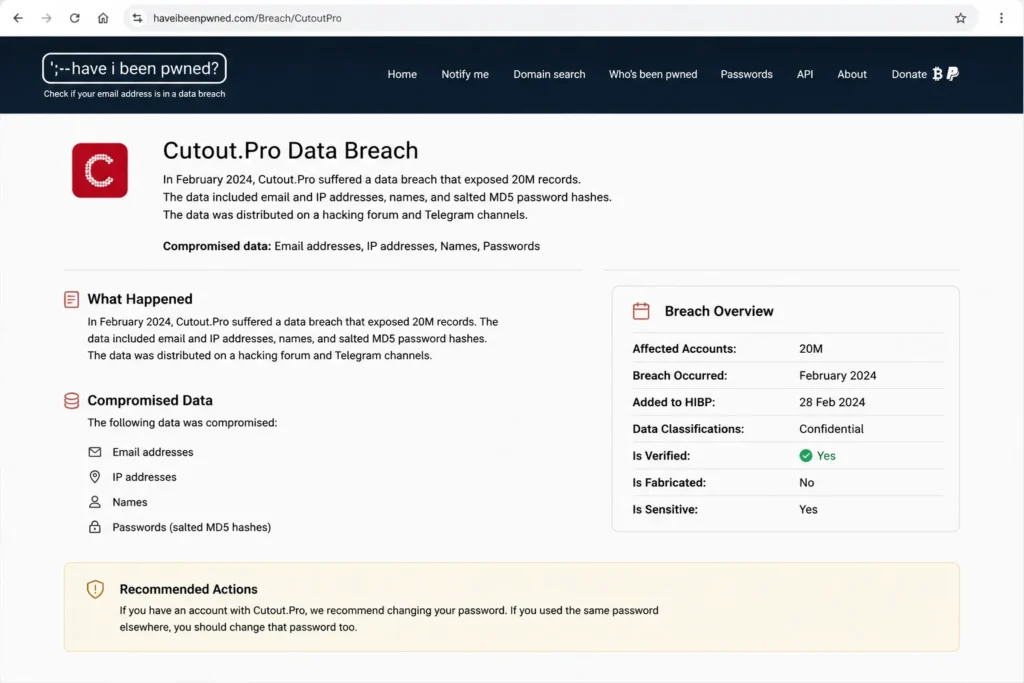Open the Notify me nav item
The height and width of the screenshot is (683, 1024).
coord(465,74)
